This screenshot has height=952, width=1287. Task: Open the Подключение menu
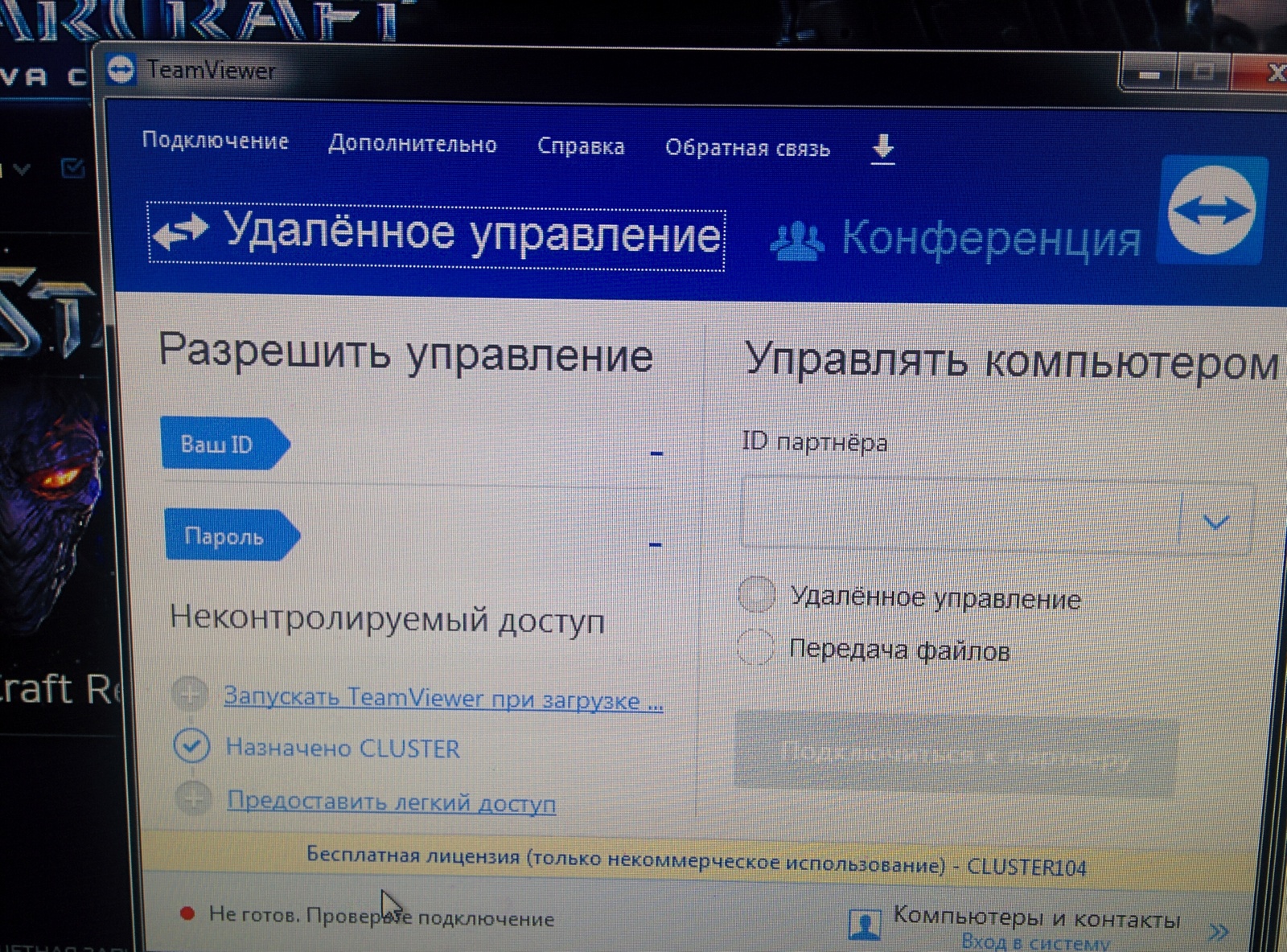point(215,141)
